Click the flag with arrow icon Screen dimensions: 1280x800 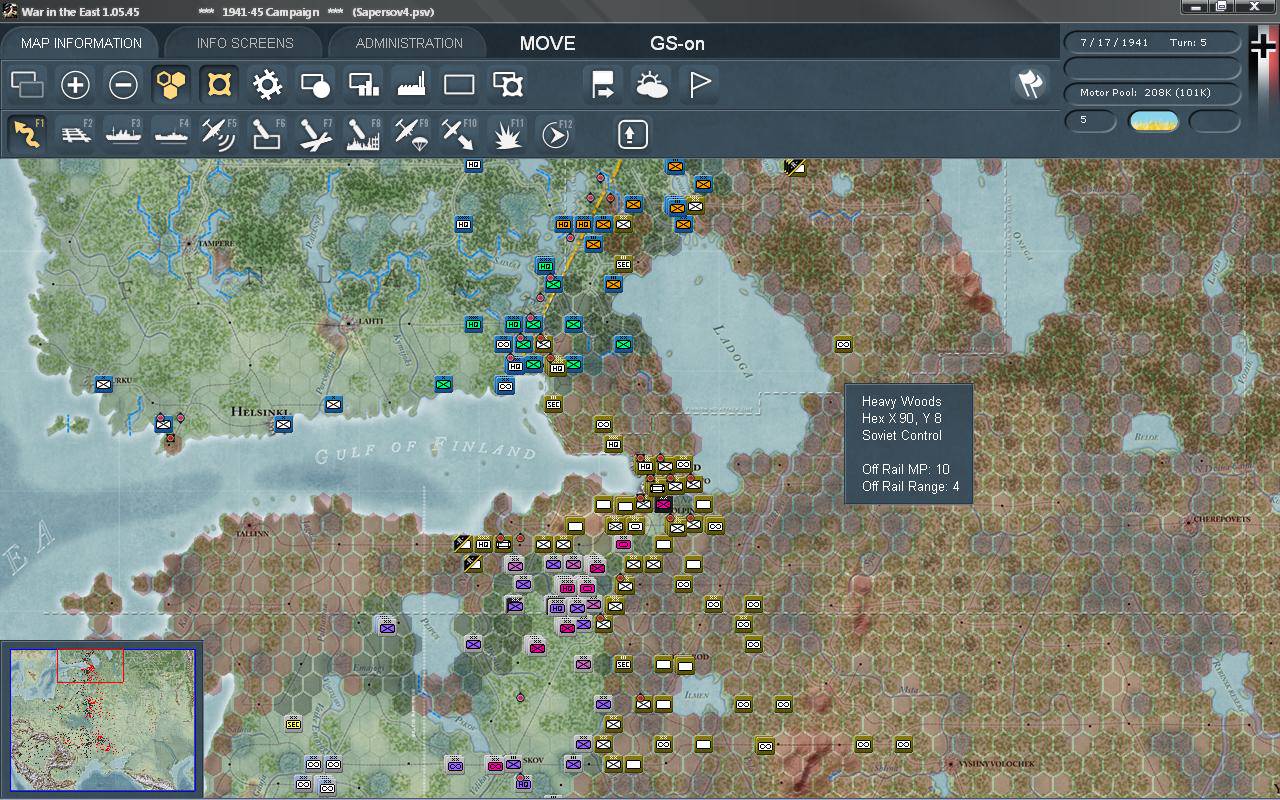click(603, 85)
